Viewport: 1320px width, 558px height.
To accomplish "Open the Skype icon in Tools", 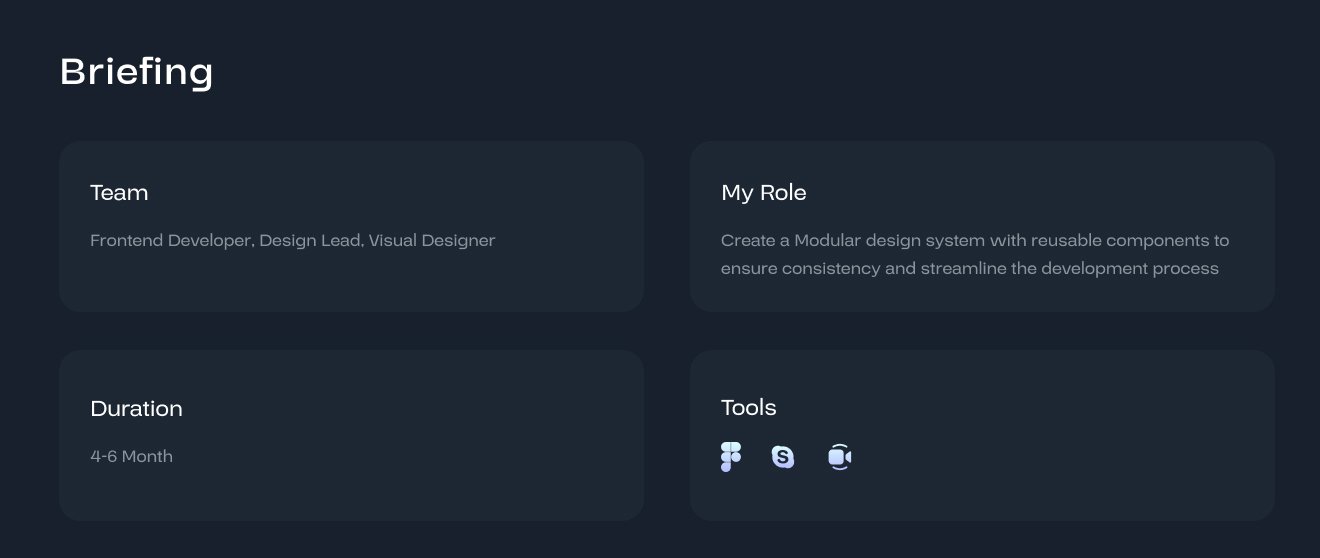I will point(783,457).
